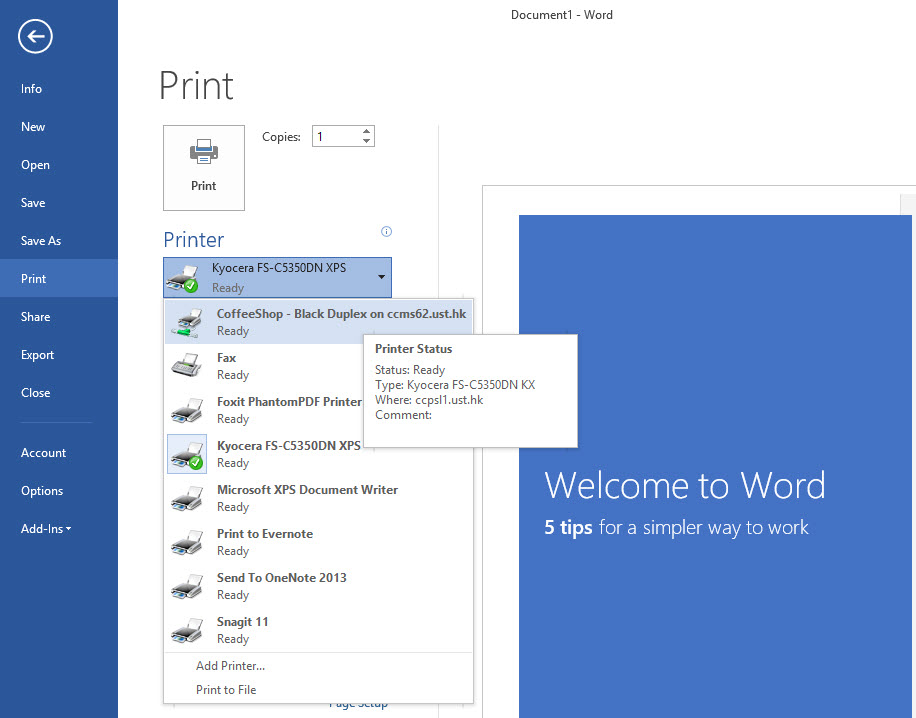Choose Print to File option

point(226,690)
